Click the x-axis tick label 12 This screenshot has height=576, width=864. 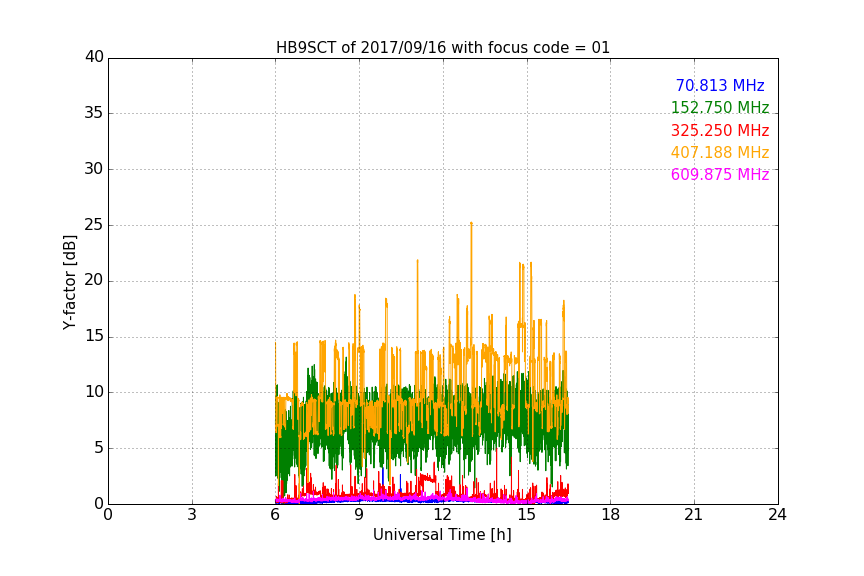[x=442, y=515]
